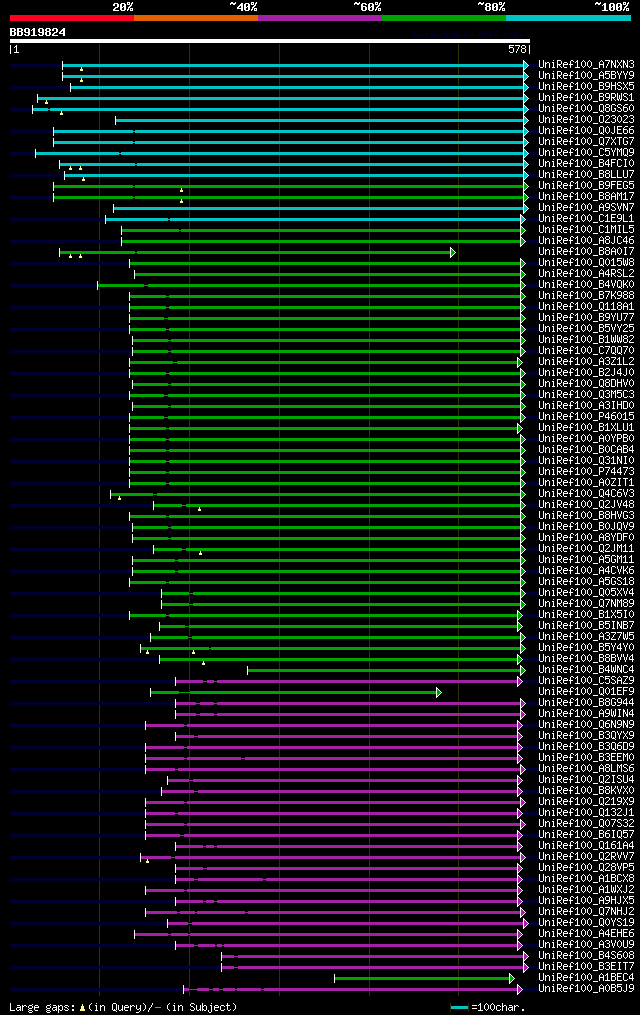
Task: Click the green ~80% identity legend segment
Action: (444, 18)
